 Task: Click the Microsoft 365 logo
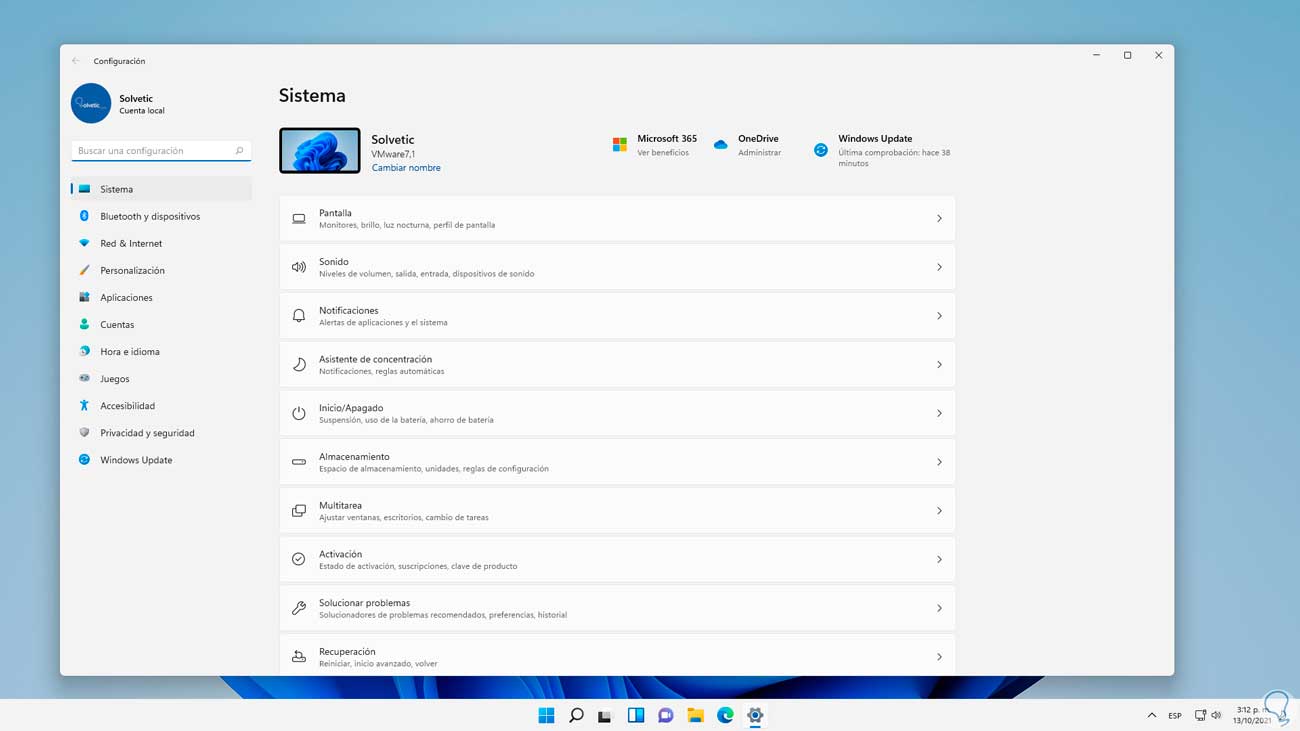point(620,145)
